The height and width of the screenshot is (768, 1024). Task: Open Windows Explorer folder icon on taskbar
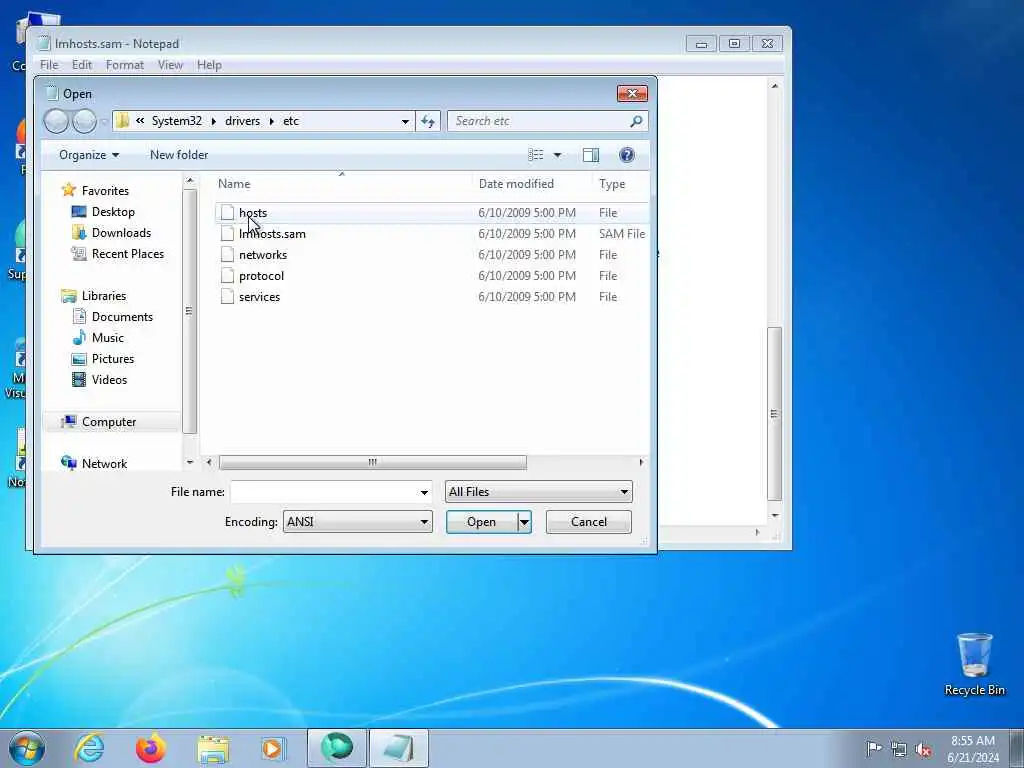213,749
